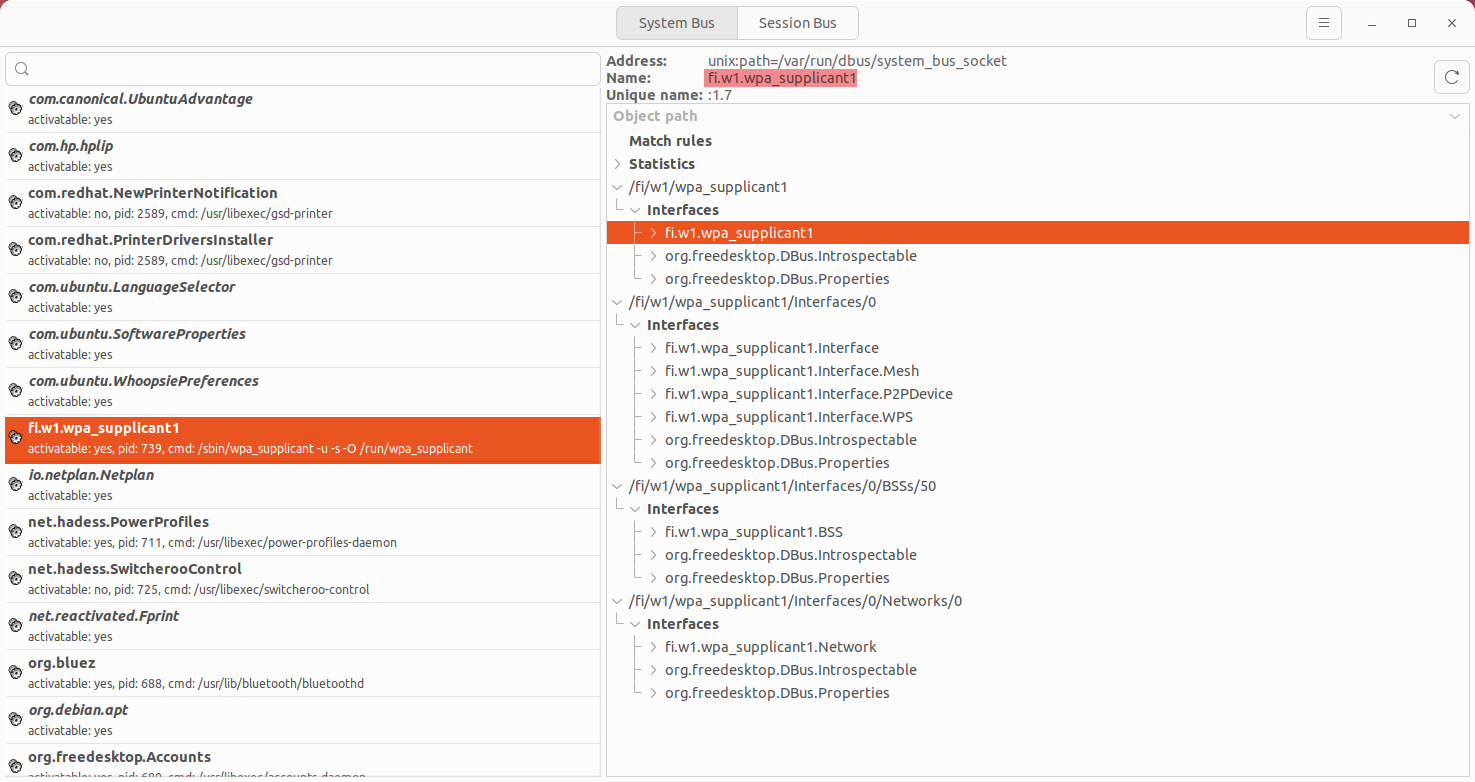
Task: Switch to the Session Bus tab
Action: 797,23
